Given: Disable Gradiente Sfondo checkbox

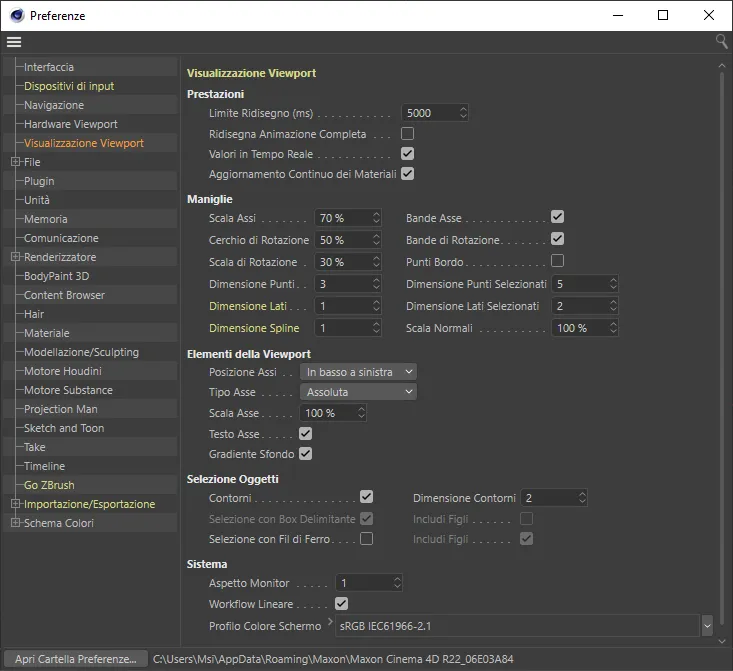Looking at the screenshot, I should pos(306,454).
